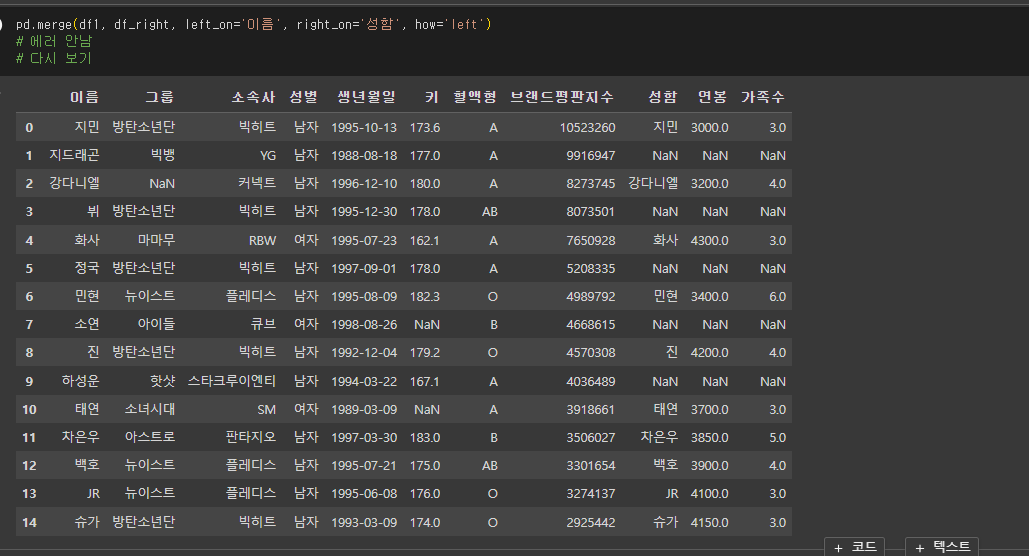The width and height of the screenshot is (1029, 556).
Task: Click the family count '5.0' in 차은우's row
Action: pyautogui.click(x=777, y=437)
